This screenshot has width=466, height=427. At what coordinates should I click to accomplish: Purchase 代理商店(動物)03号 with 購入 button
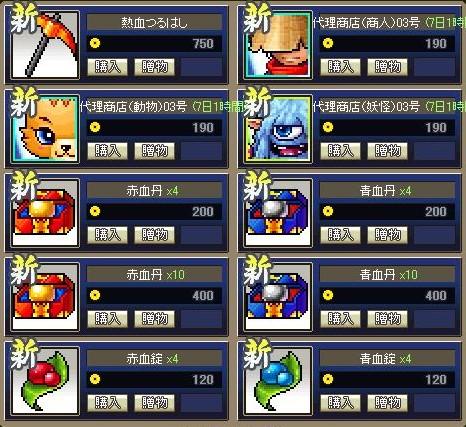click(107, 151)
